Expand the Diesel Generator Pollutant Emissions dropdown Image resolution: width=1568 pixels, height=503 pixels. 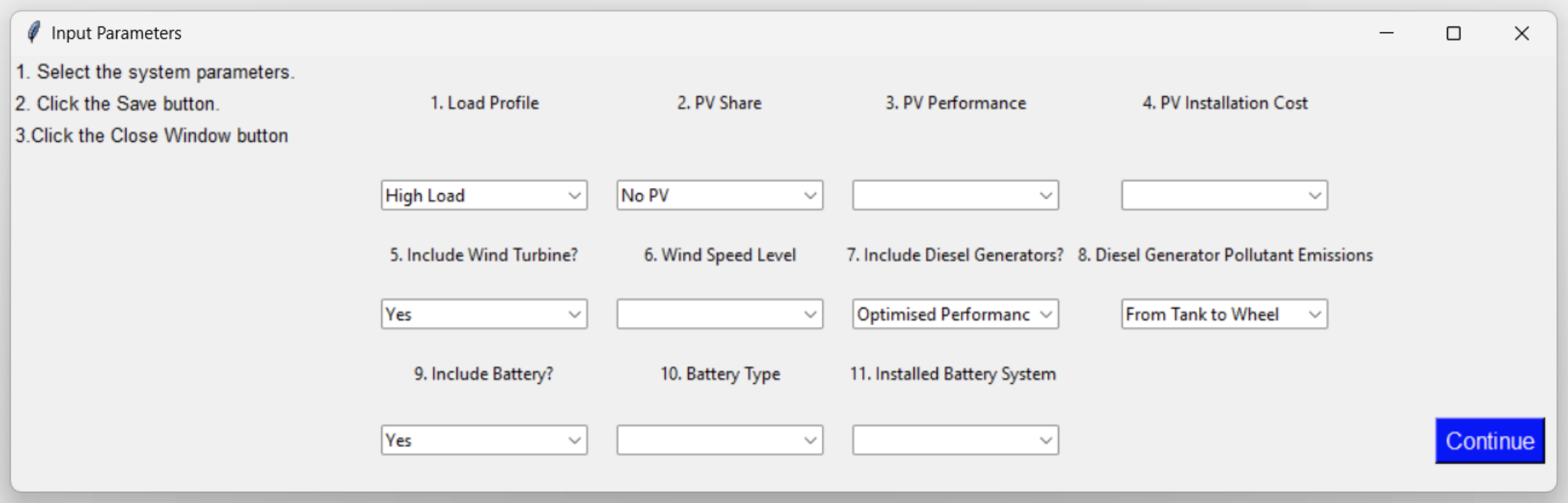click(x=1224, y=314)
